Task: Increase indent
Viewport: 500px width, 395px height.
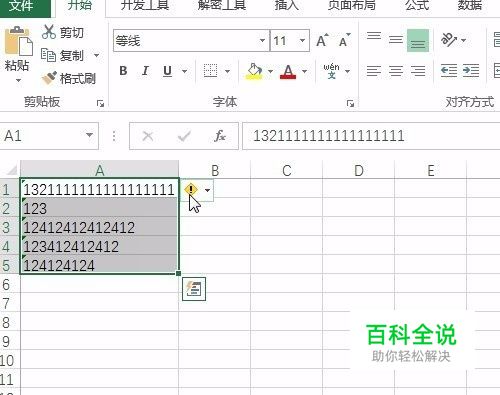Action: point(471,71)
